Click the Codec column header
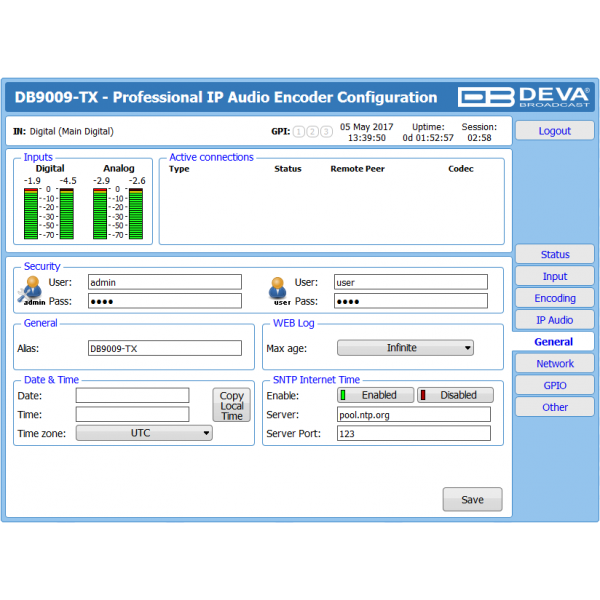 (461, 169)
